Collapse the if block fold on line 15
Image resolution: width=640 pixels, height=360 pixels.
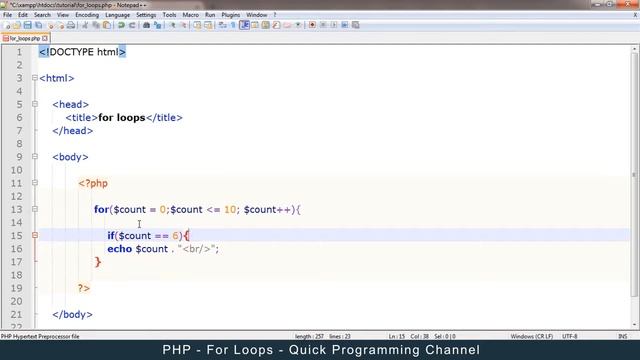[x=35, y=236]
